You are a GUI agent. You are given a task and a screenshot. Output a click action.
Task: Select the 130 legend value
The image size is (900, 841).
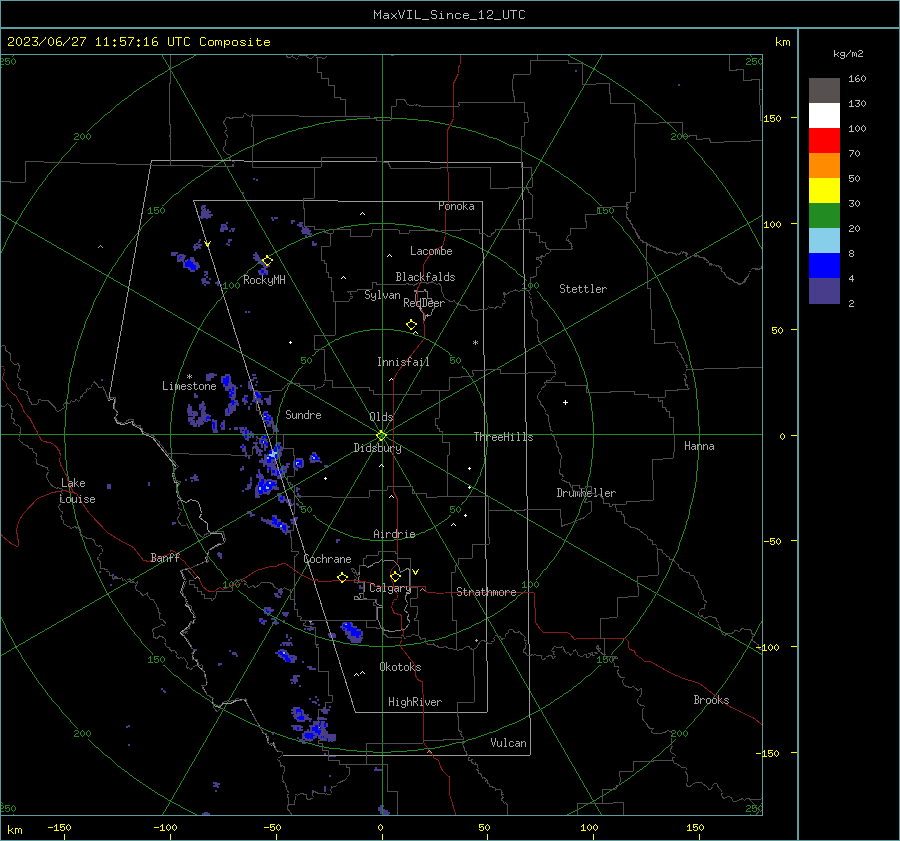857,103
